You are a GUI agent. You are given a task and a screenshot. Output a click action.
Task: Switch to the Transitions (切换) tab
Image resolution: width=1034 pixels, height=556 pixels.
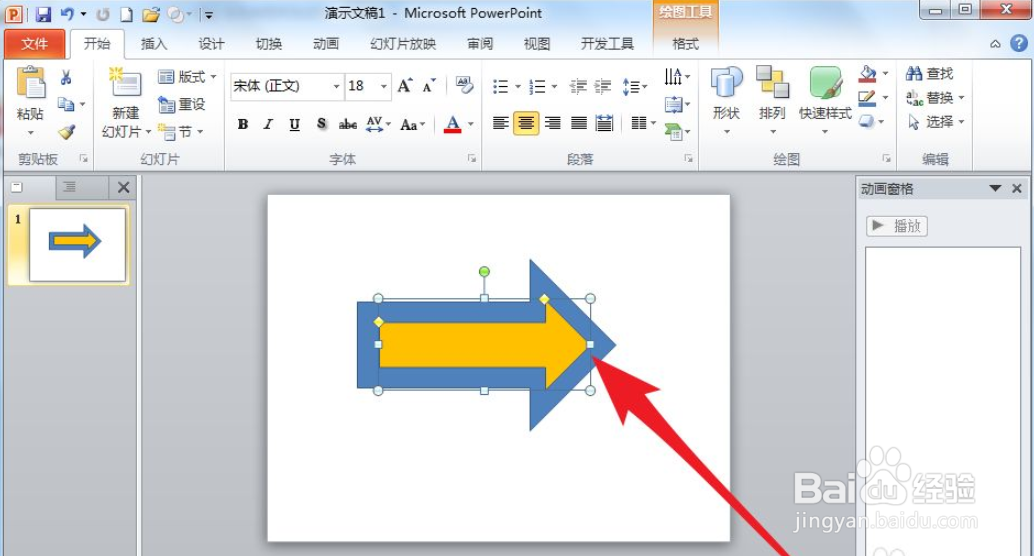[x=268, y=44]
